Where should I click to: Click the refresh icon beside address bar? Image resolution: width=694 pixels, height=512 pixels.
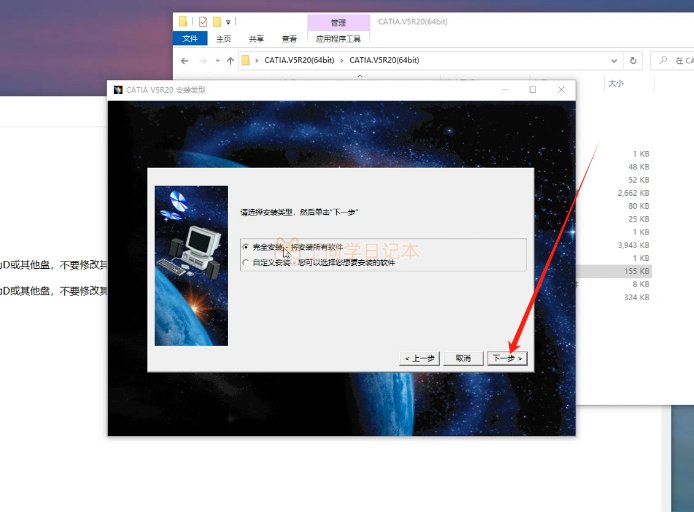634,61
